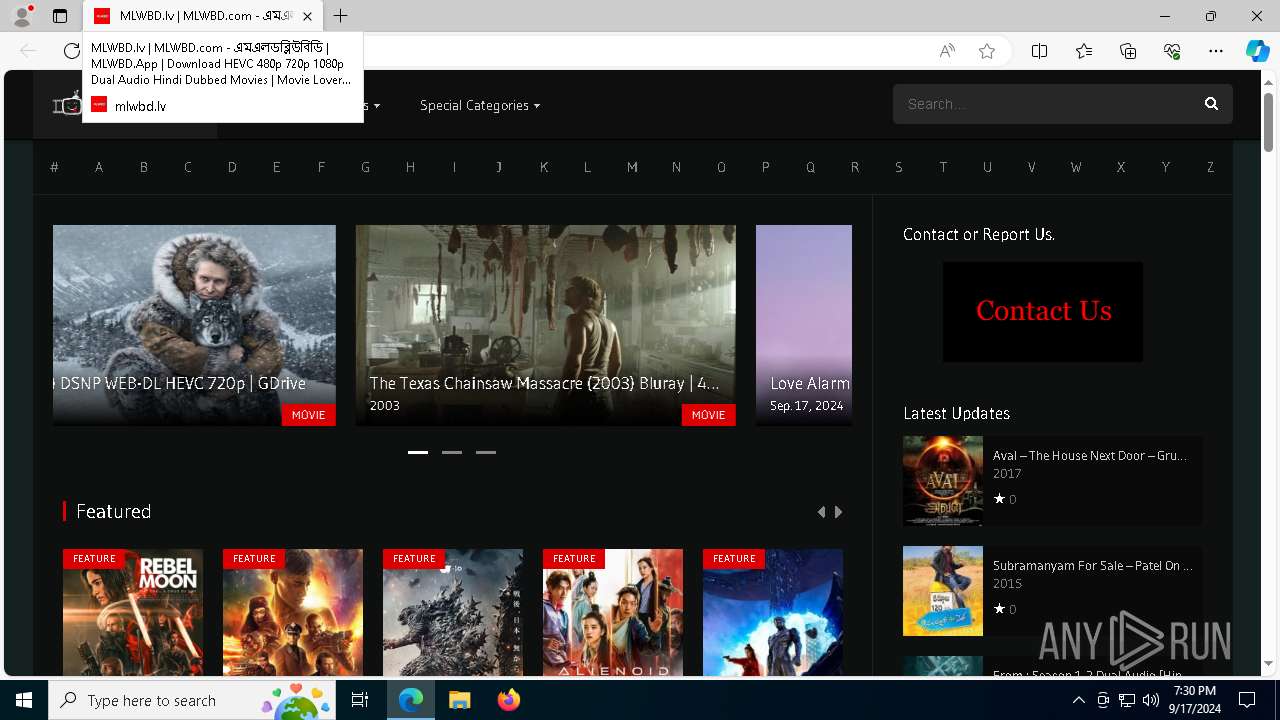Open File Explorer from taskbar
Viewport: 1280px width, 720px height.
click(x=459, y=700)
